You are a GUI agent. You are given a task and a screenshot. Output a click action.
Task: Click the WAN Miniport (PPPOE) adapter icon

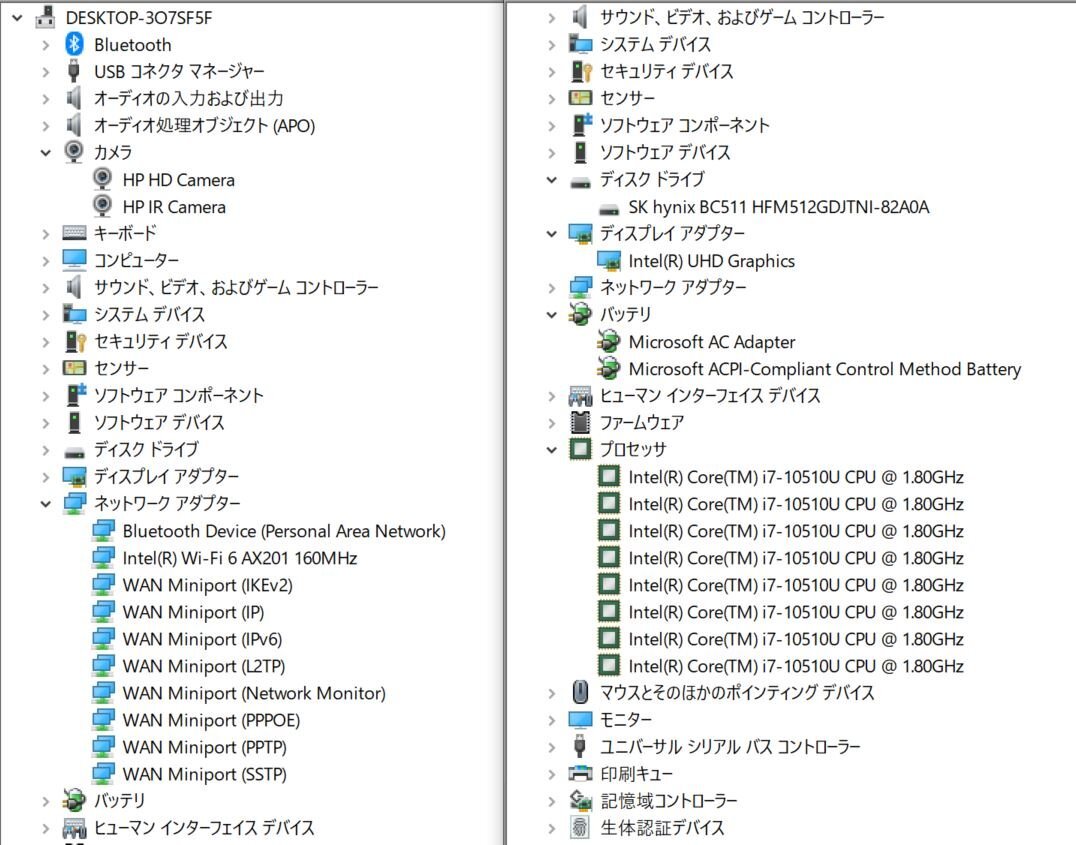(x=103, y=720)
